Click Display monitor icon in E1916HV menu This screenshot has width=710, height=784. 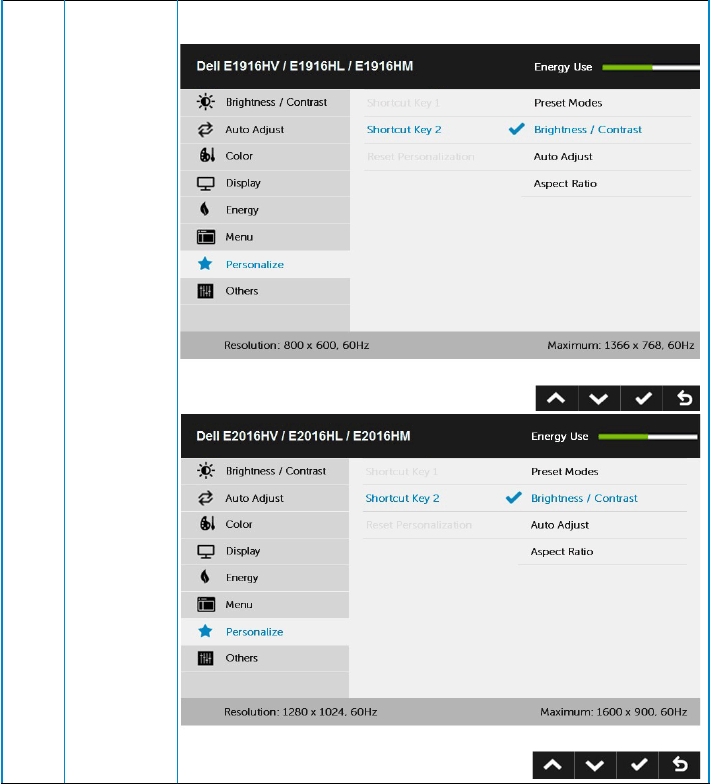coord(205,184)
